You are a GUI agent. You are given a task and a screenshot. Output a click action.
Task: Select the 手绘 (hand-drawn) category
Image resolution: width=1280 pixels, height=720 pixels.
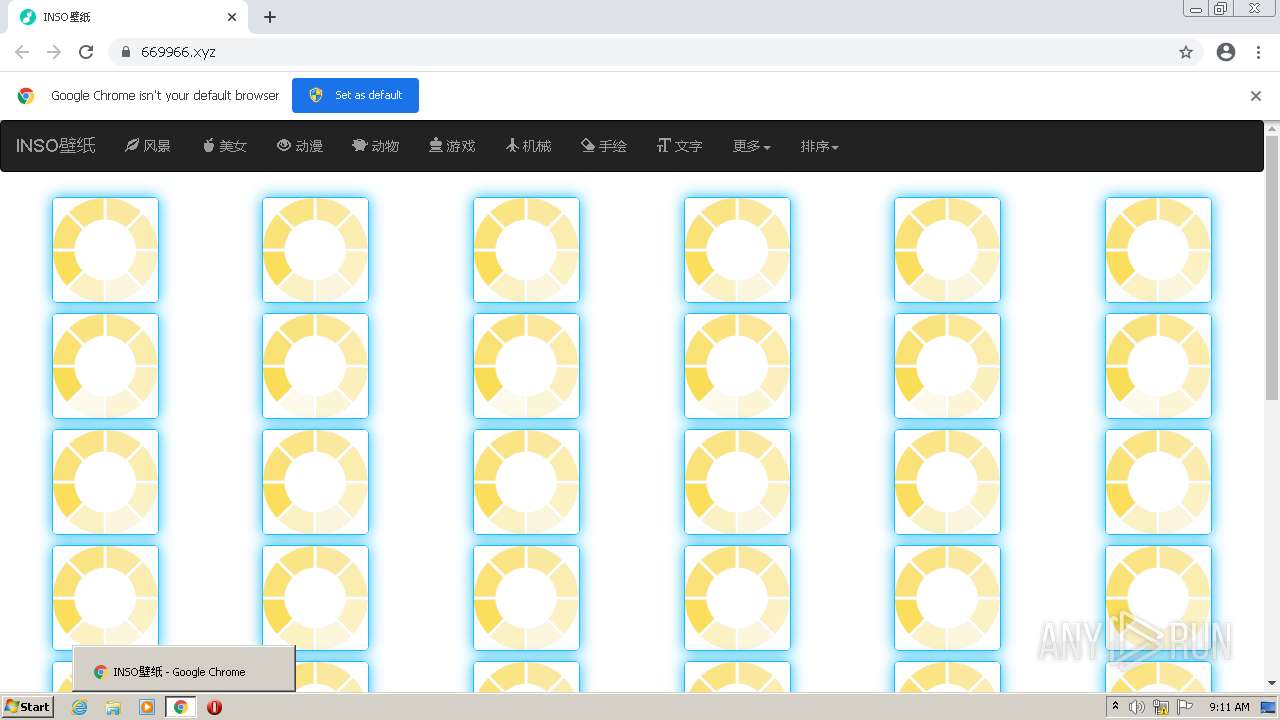coord(604,146)
